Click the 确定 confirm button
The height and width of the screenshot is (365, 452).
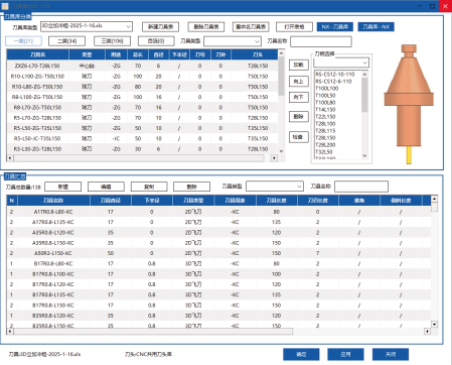(301, 354)
